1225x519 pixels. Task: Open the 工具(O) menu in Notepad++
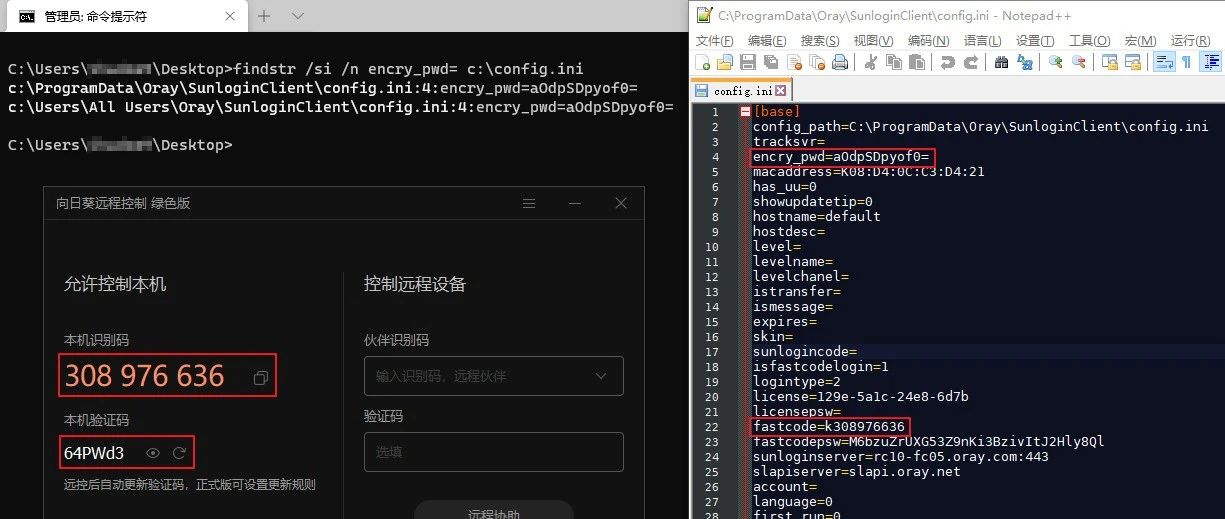point(1089,40)
